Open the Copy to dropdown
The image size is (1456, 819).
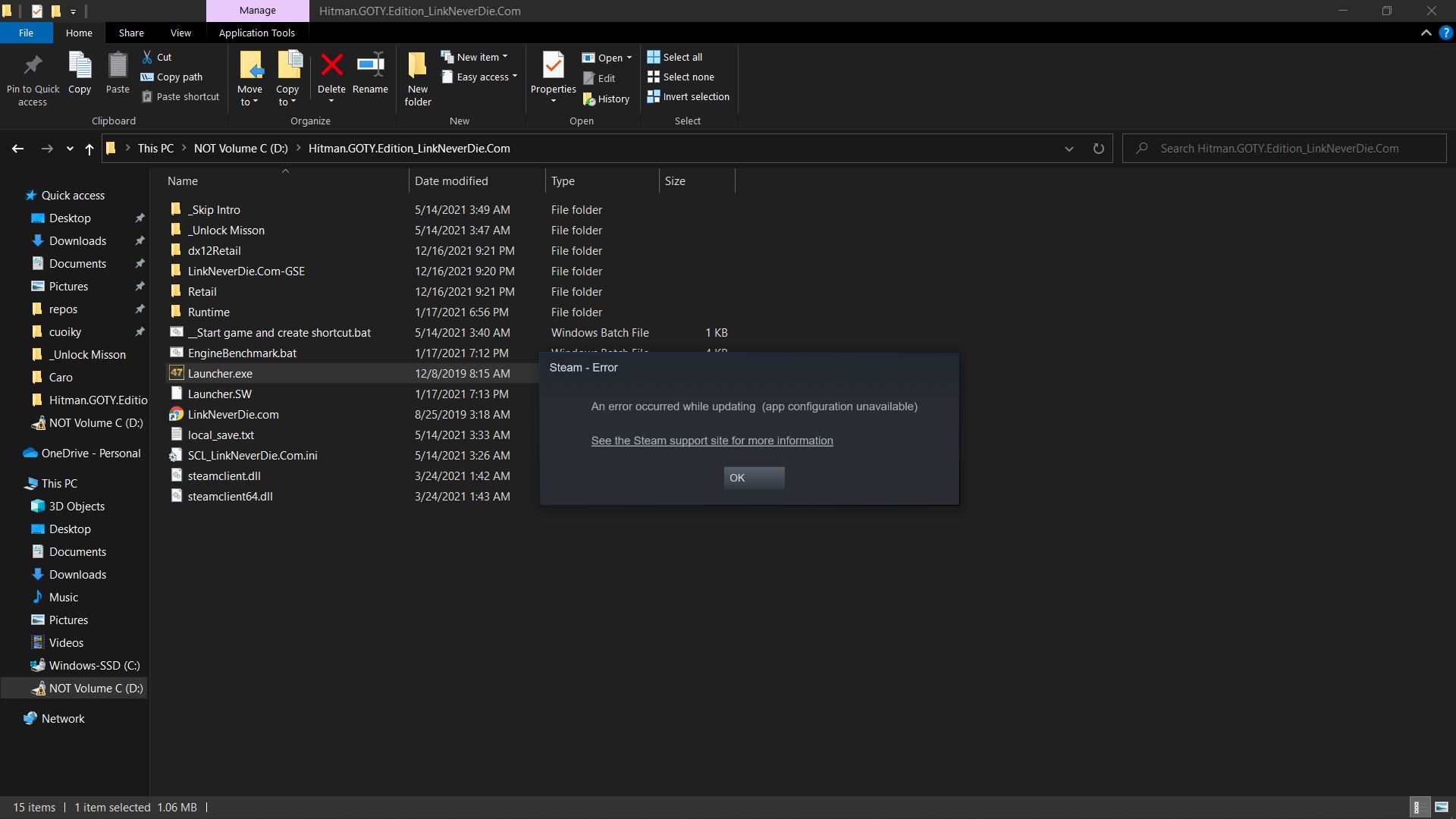(287, 96)
